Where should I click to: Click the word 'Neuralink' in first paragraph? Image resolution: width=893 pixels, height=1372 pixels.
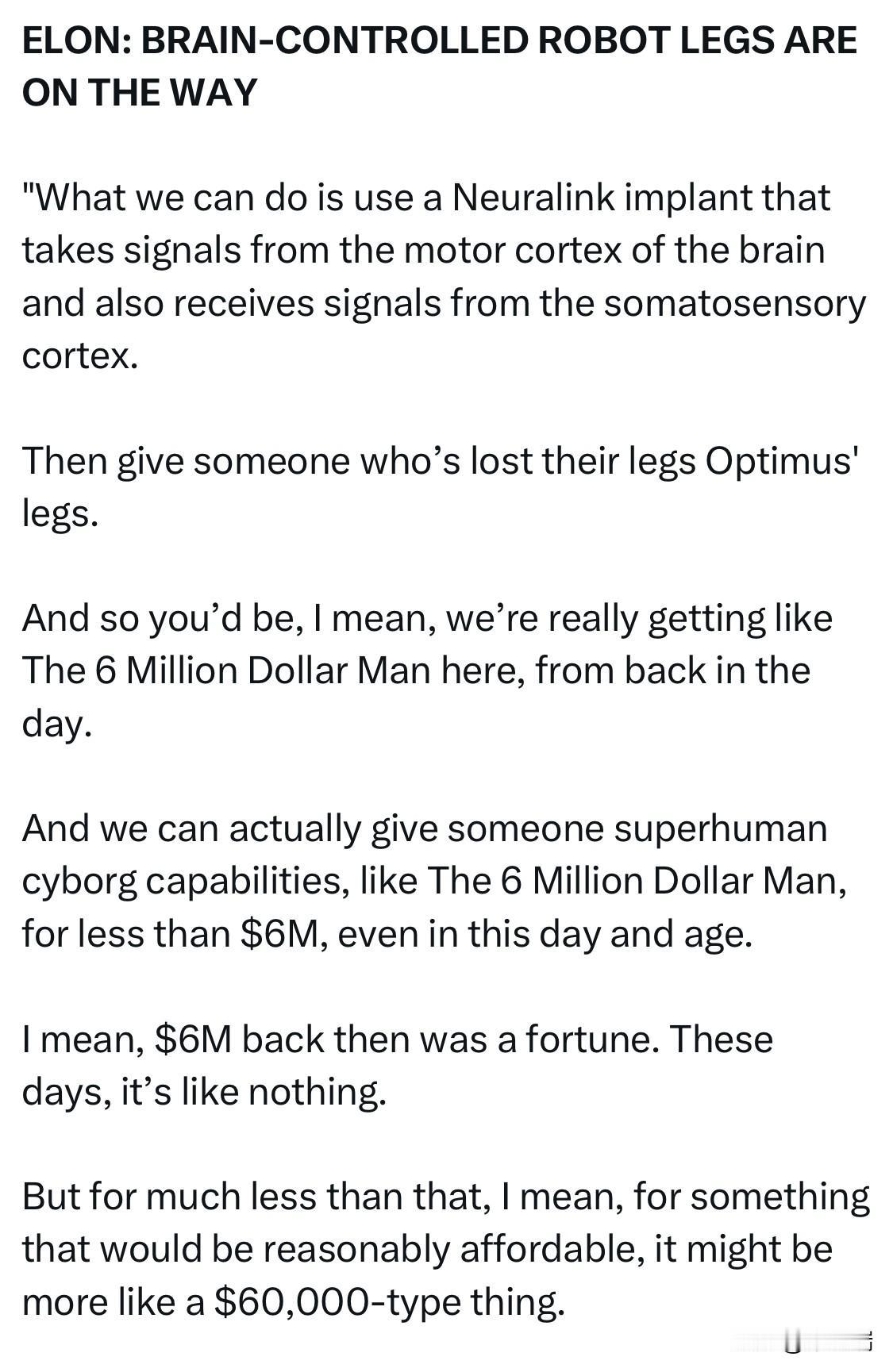tap(533, 198)
